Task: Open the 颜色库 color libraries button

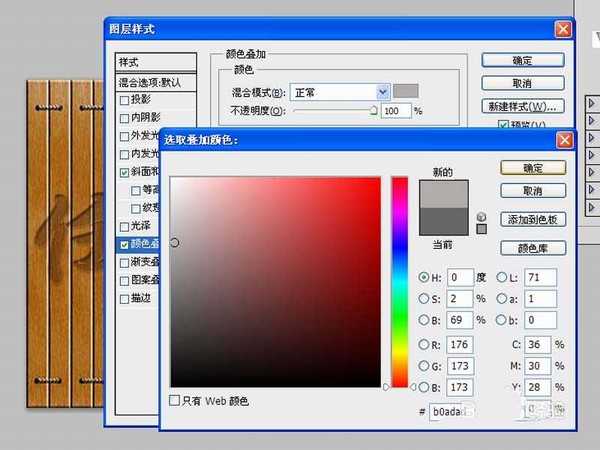Action: [x=534, y=248]
